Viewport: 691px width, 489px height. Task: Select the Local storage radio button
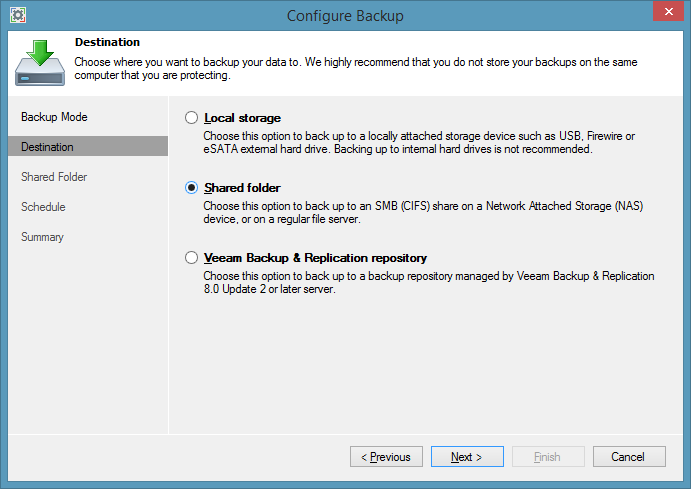pyautogui.click(x=192, y=118)
